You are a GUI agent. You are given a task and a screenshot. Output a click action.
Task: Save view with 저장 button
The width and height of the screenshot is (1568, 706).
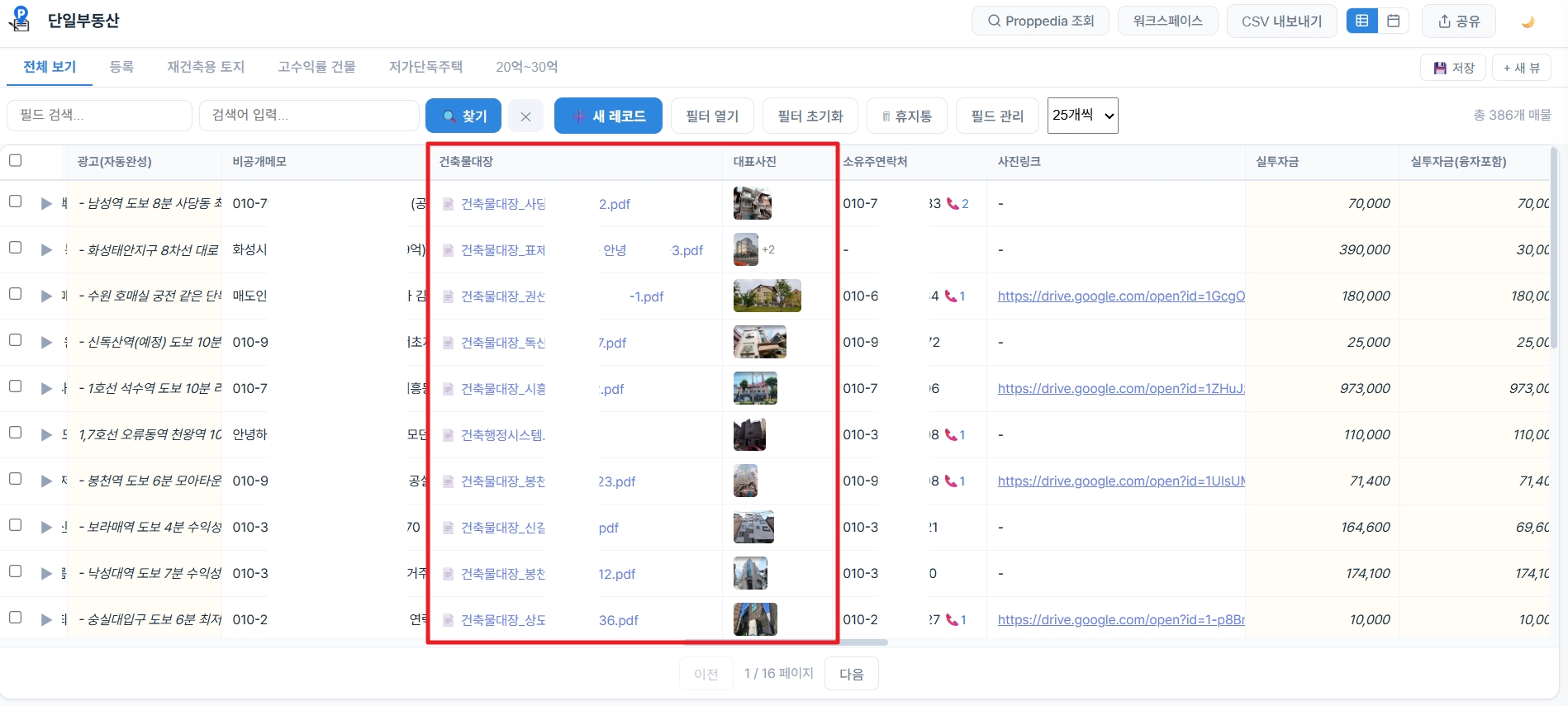tap(1453, 68)
